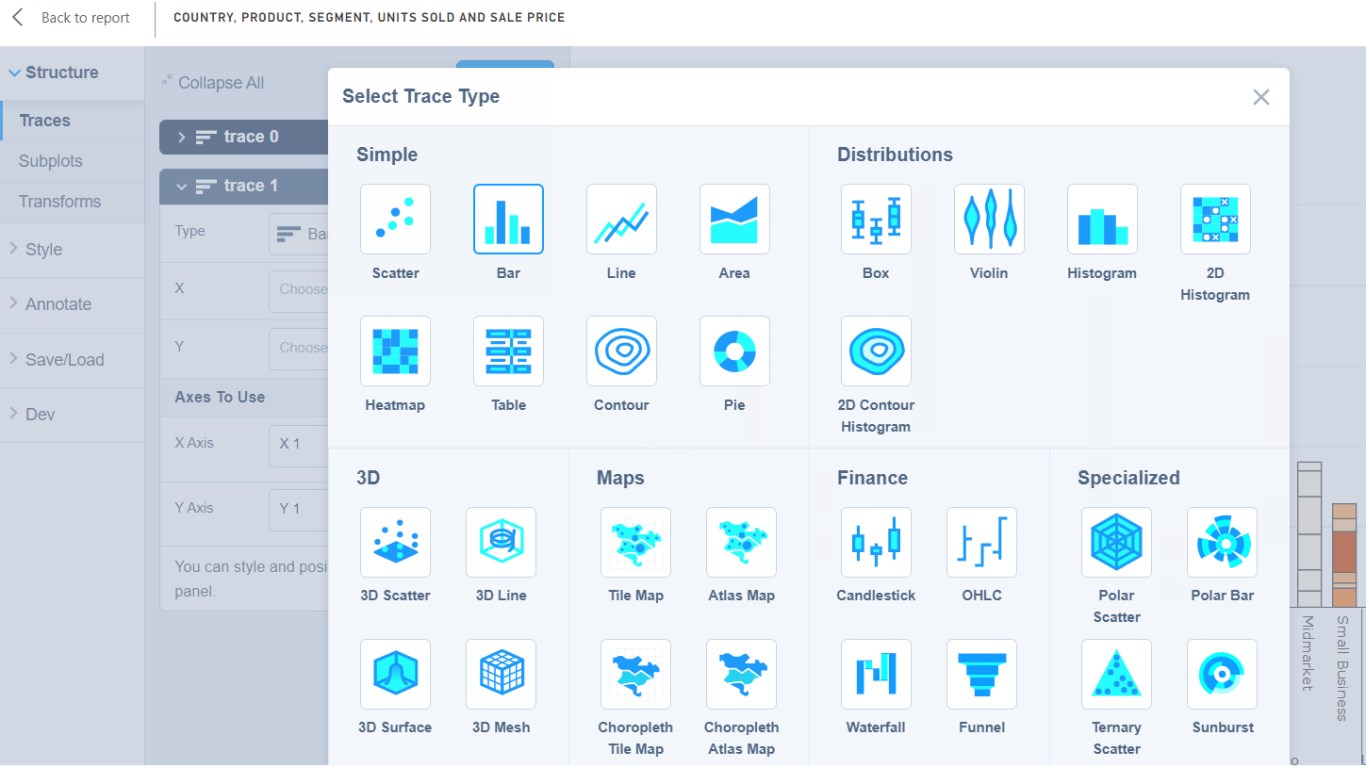This screenshot has height=768, width=1366.
Task: Close the Select Trace Type dialog
Action: pos(1261,97)
